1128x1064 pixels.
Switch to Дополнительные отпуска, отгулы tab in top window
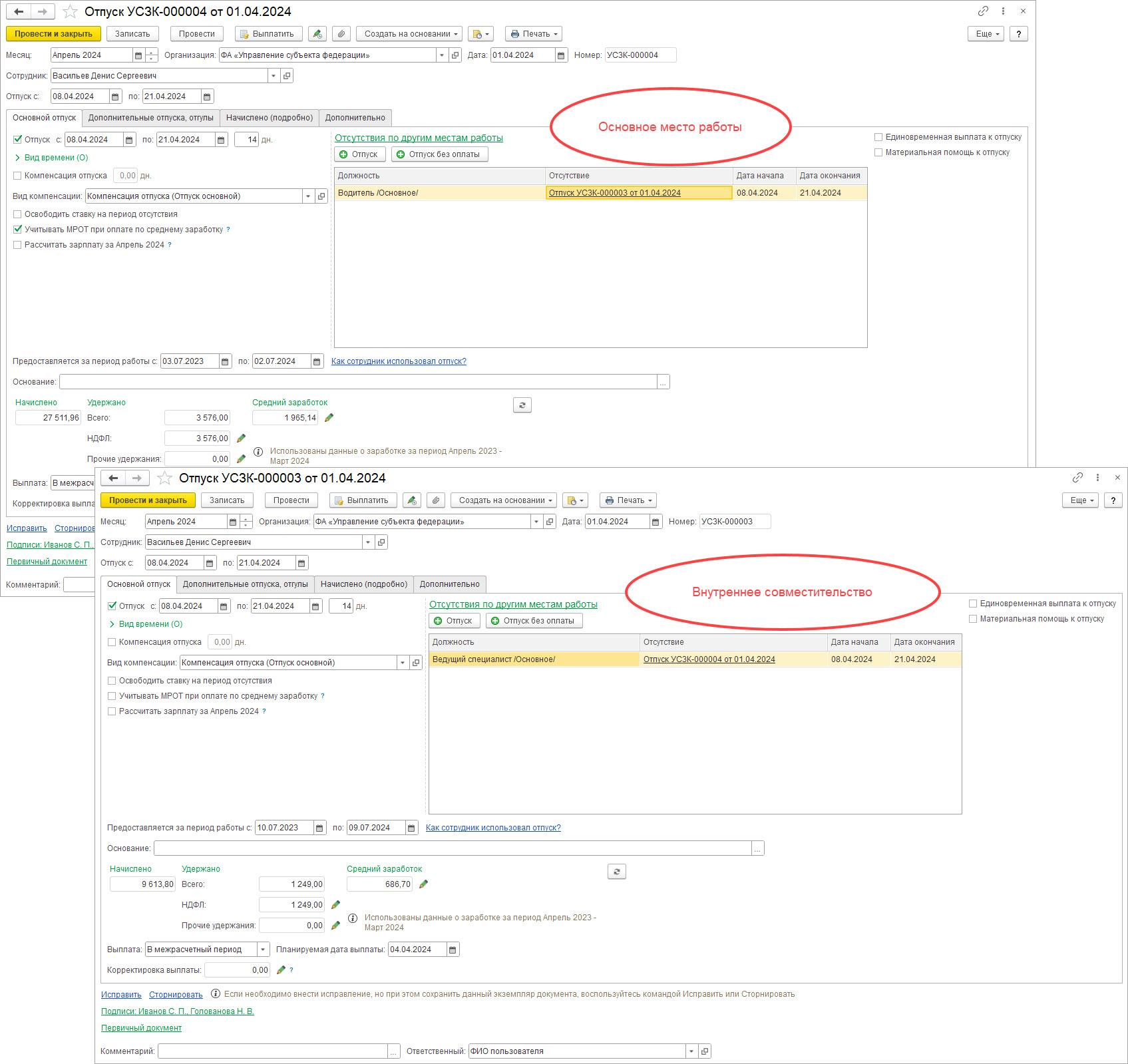tap(151, 118)
